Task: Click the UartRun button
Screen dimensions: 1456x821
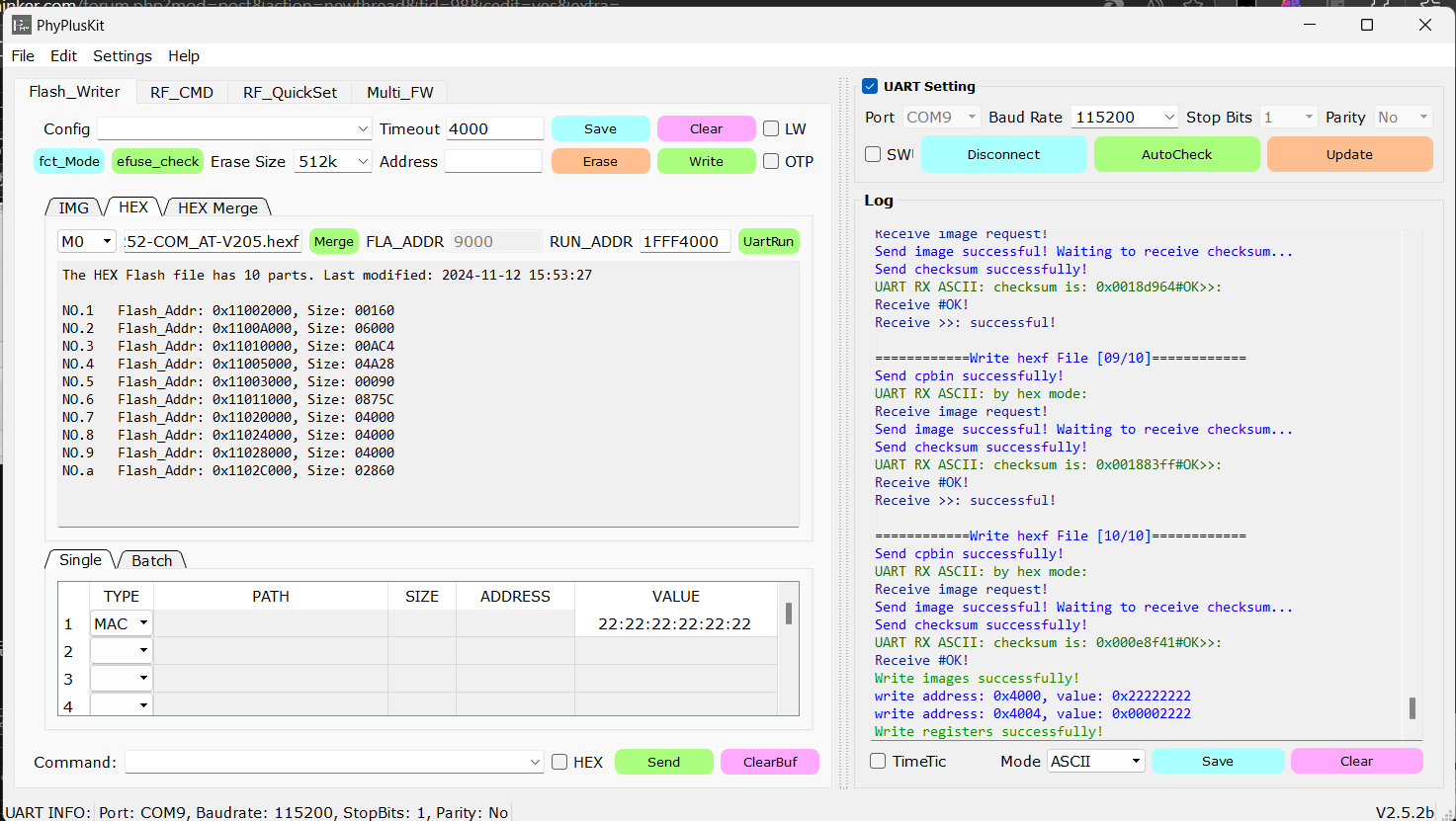Action: [768, 241]
